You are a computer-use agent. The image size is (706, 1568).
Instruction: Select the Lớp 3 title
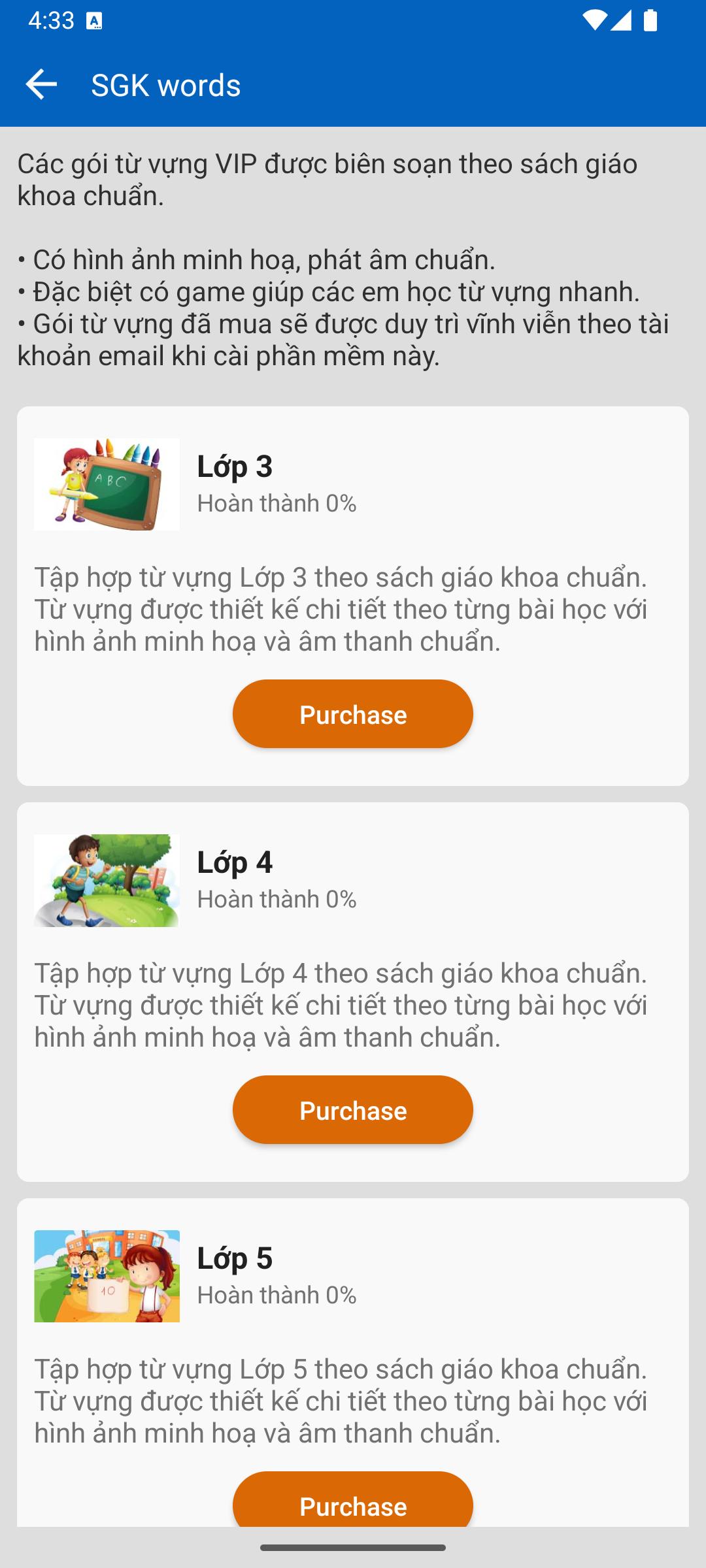[235, 466]
